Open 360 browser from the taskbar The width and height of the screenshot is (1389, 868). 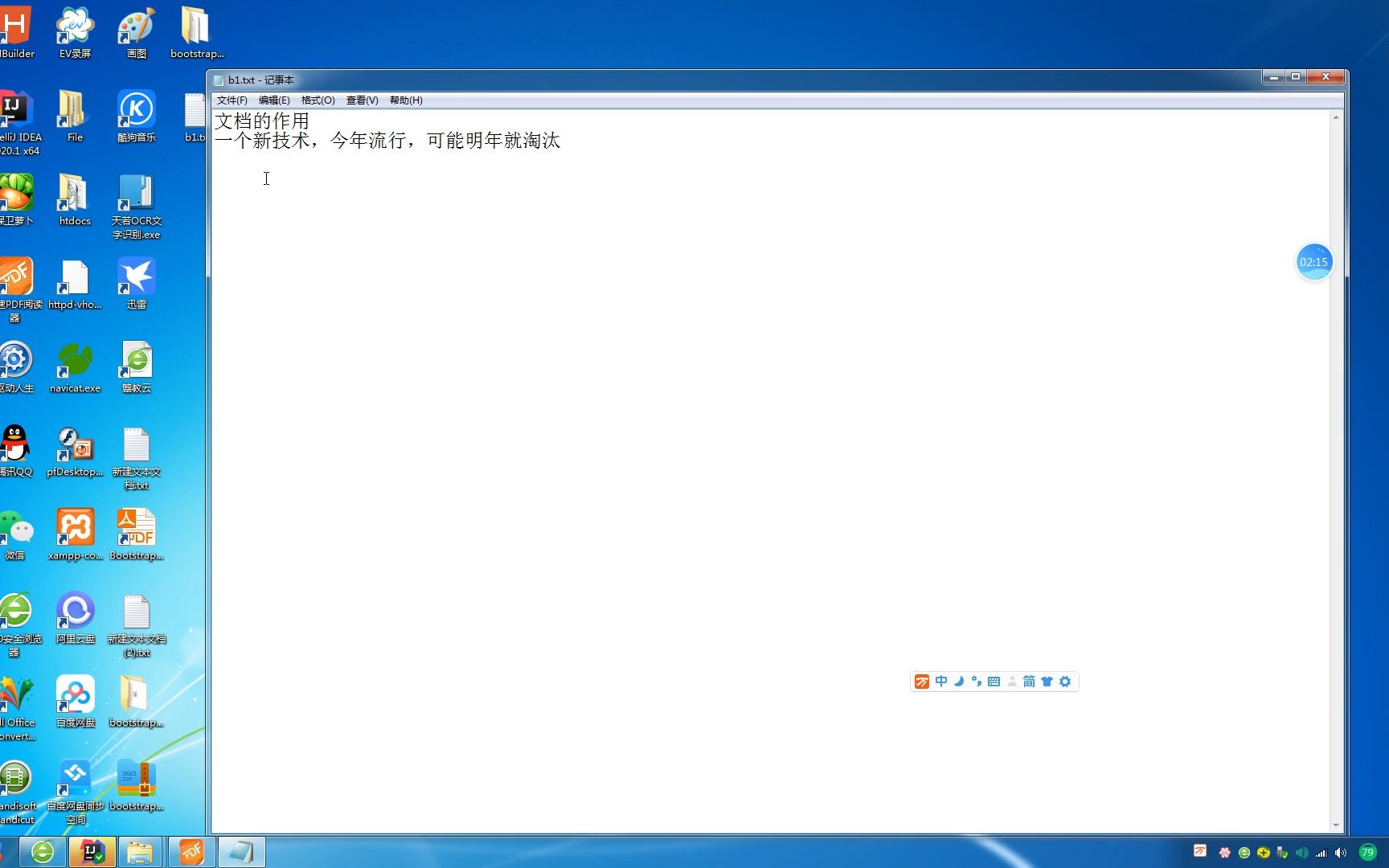pos(43,852)
